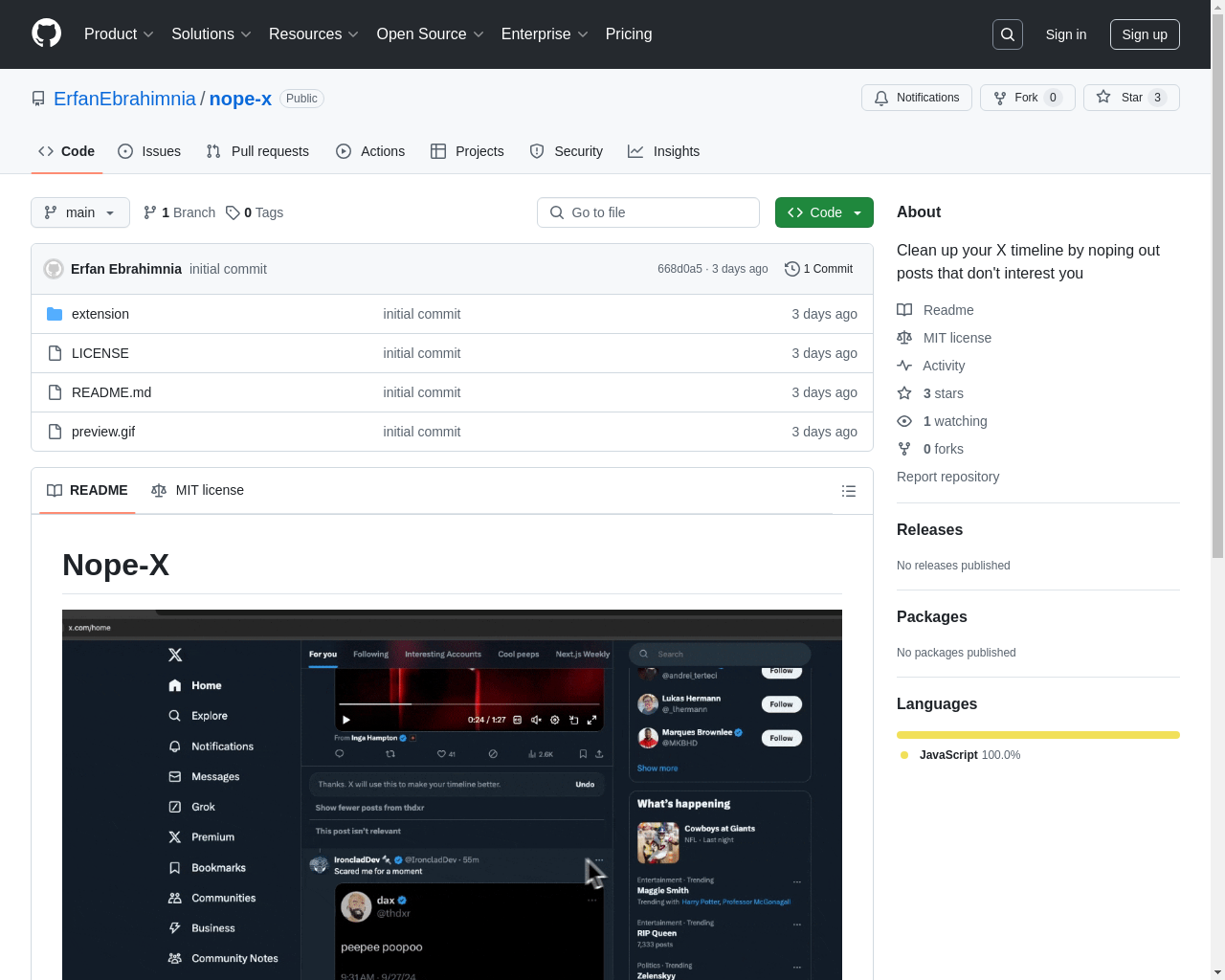Expand the Resources menu
Viewport: 1225px width, 980px height.
click(x=314, y=34)
